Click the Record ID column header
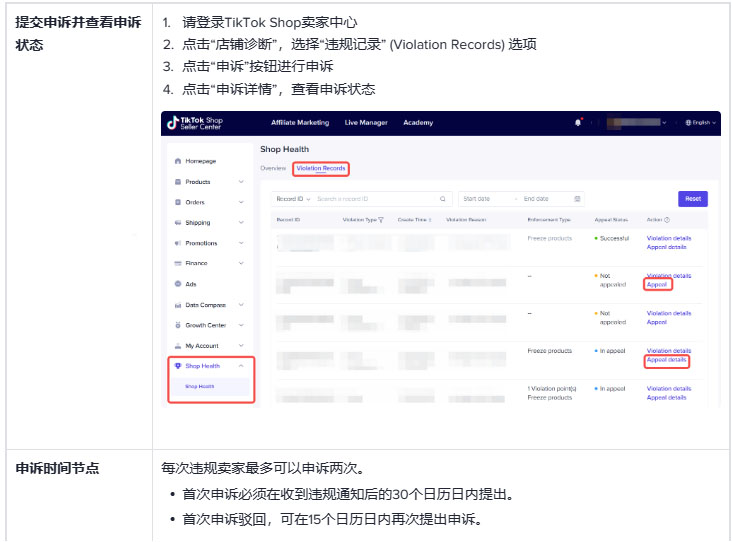The width and height of the screenshot is (732, 542). tap(288, 220)
